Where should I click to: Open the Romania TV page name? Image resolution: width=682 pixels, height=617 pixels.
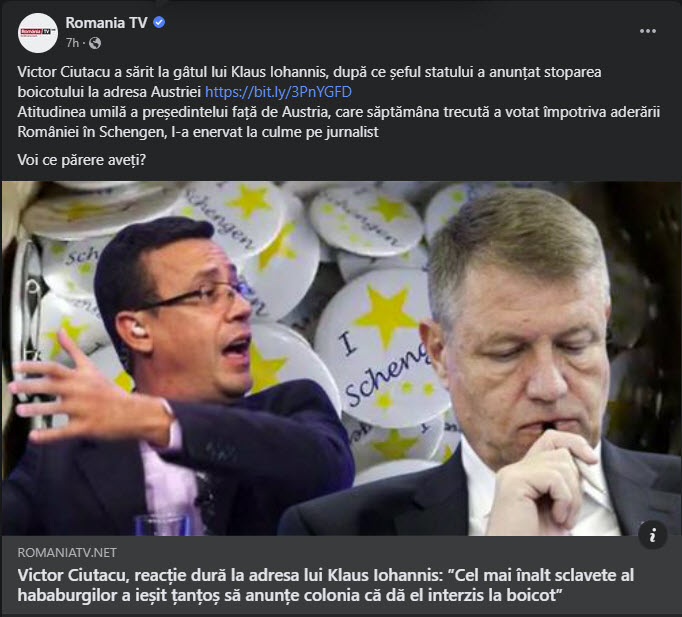[x=106, y=23]
